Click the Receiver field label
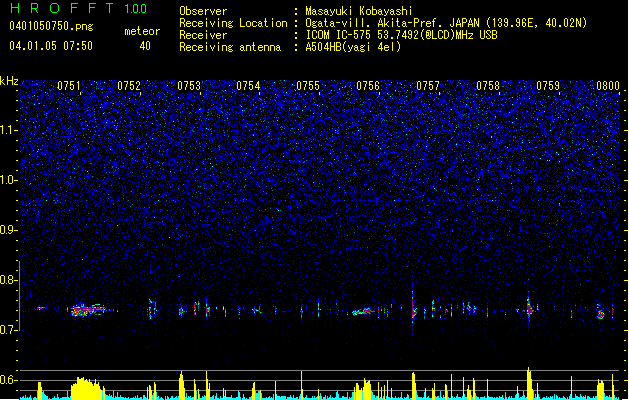629x400 pixels. (203, 35)
